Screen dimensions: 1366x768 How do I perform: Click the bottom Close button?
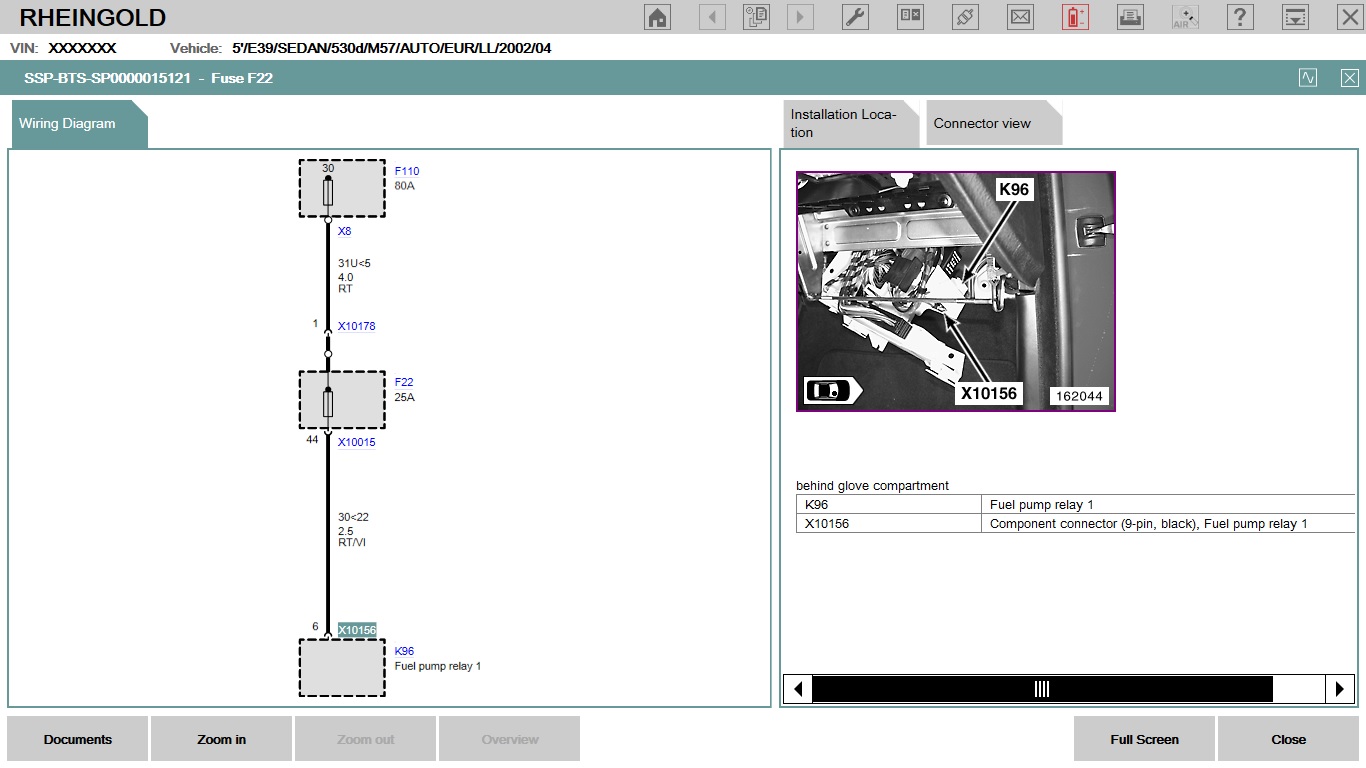click(x=1288, y=740)
